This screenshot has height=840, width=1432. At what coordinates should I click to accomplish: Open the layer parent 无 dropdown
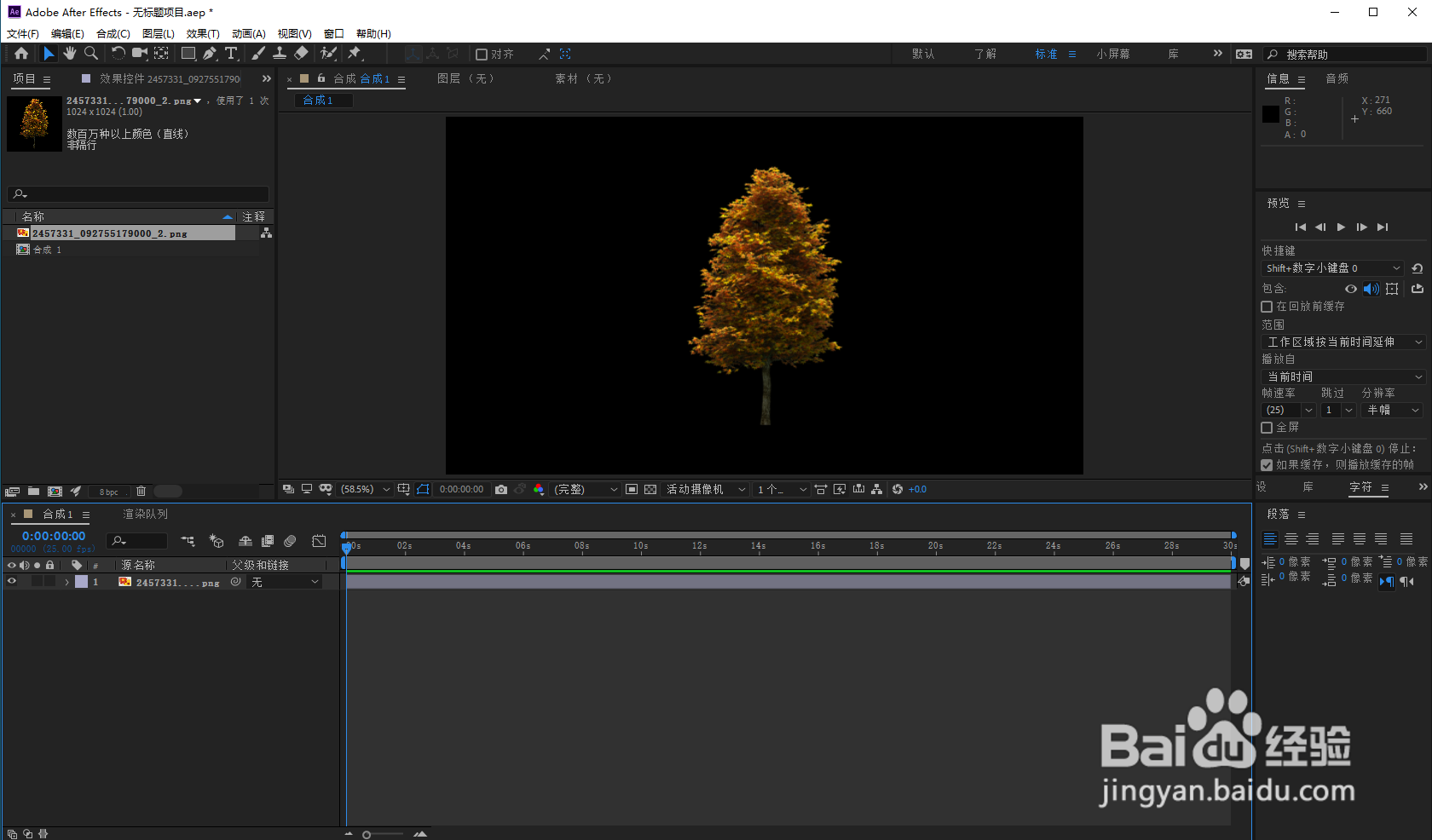point(285,582)
